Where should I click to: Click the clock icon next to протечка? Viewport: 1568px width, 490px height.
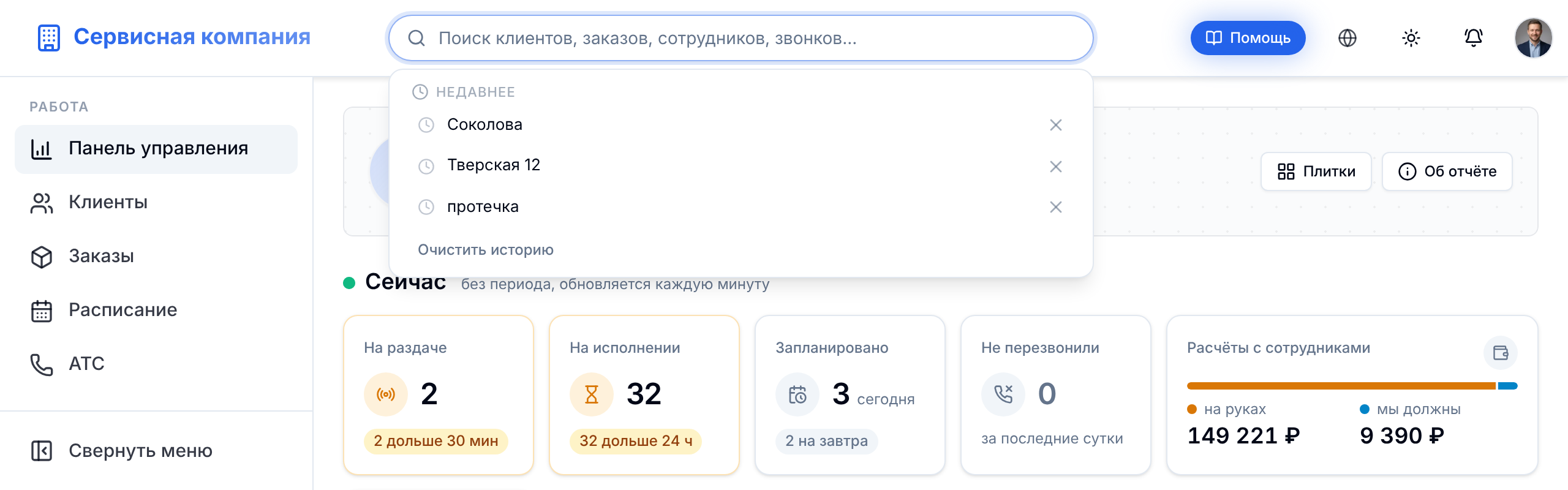[x=426, y=207]
